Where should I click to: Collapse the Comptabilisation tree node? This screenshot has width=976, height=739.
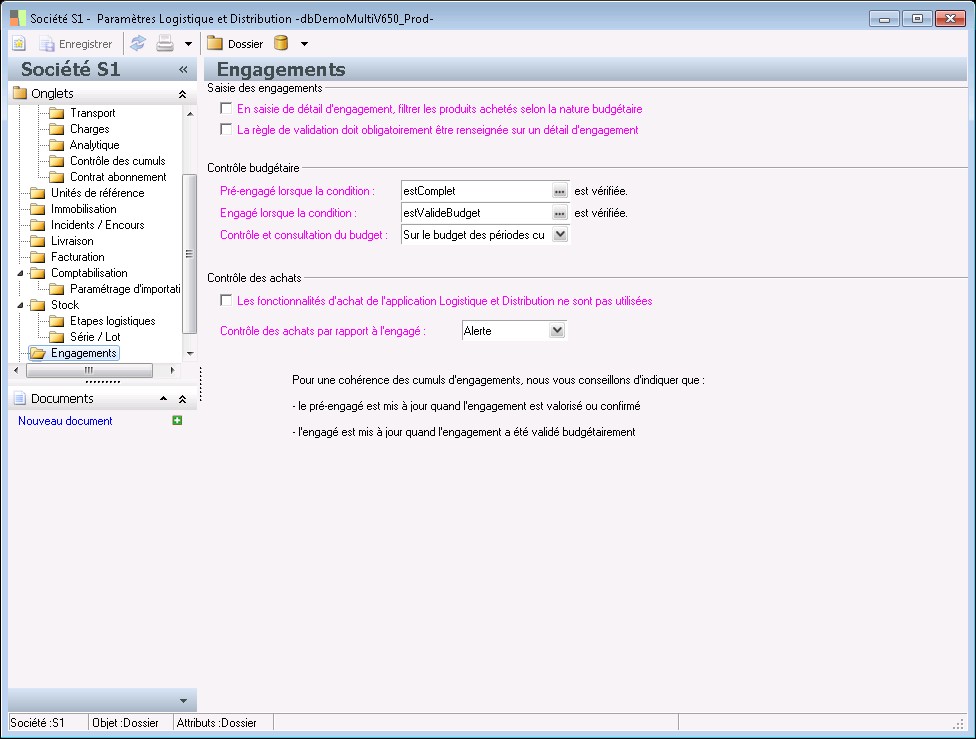tap(21, 273)
